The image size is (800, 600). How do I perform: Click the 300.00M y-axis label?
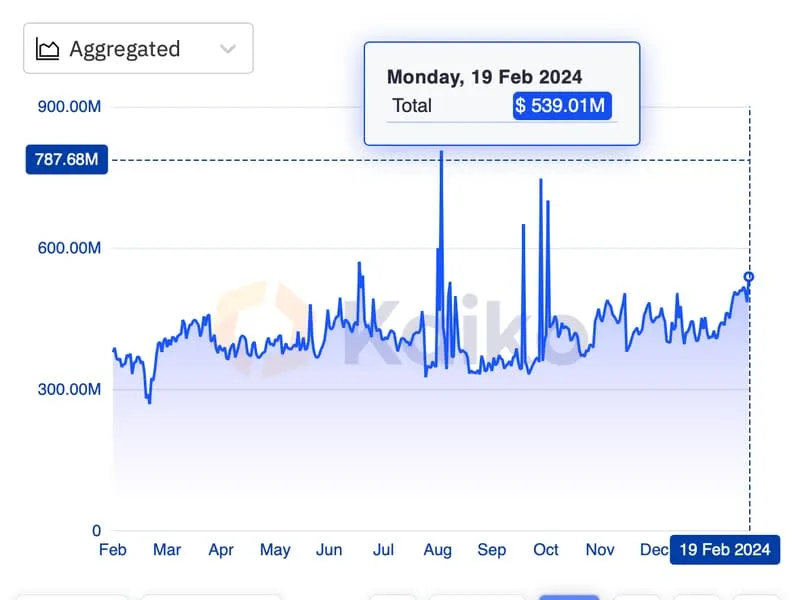click(x=69, y=389)
